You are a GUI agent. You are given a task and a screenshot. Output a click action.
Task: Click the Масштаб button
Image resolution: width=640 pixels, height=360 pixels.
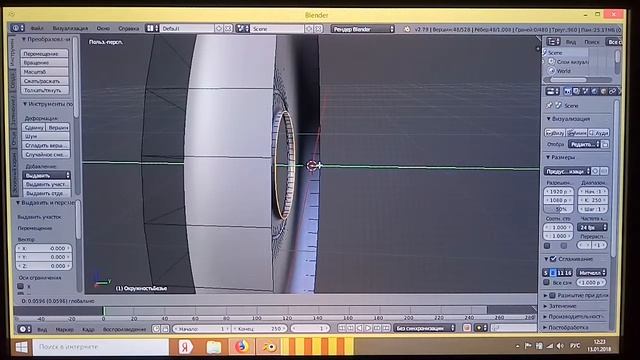pyautogui.click(x=45, y=72)
